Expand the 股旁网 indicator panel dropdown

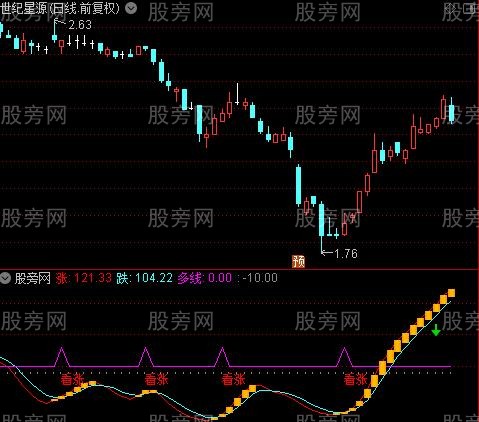(6, 278)
